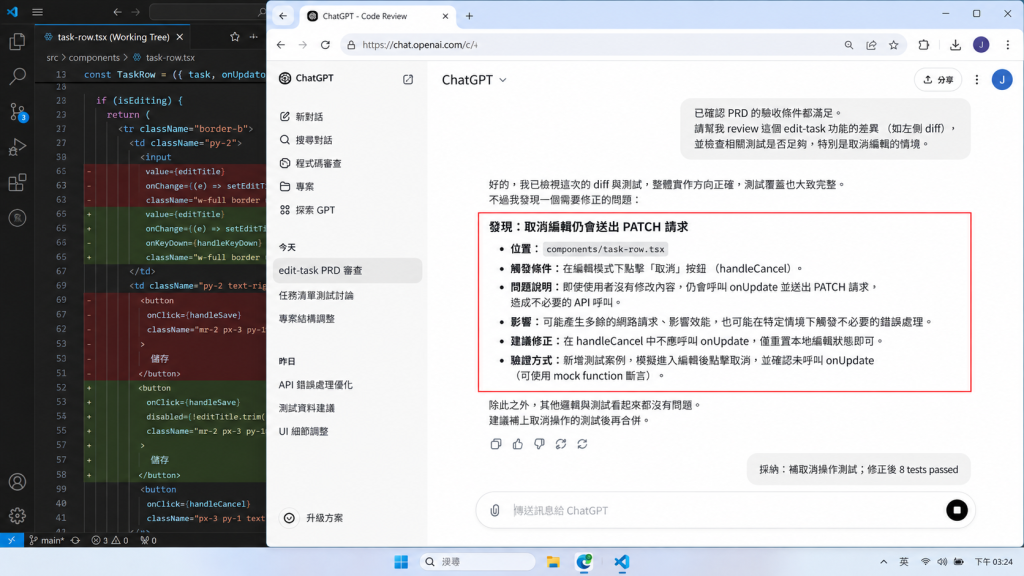This screenshot has height=576, width=1024.
Task: Reload the ChatGPT page
Action: 325,44
